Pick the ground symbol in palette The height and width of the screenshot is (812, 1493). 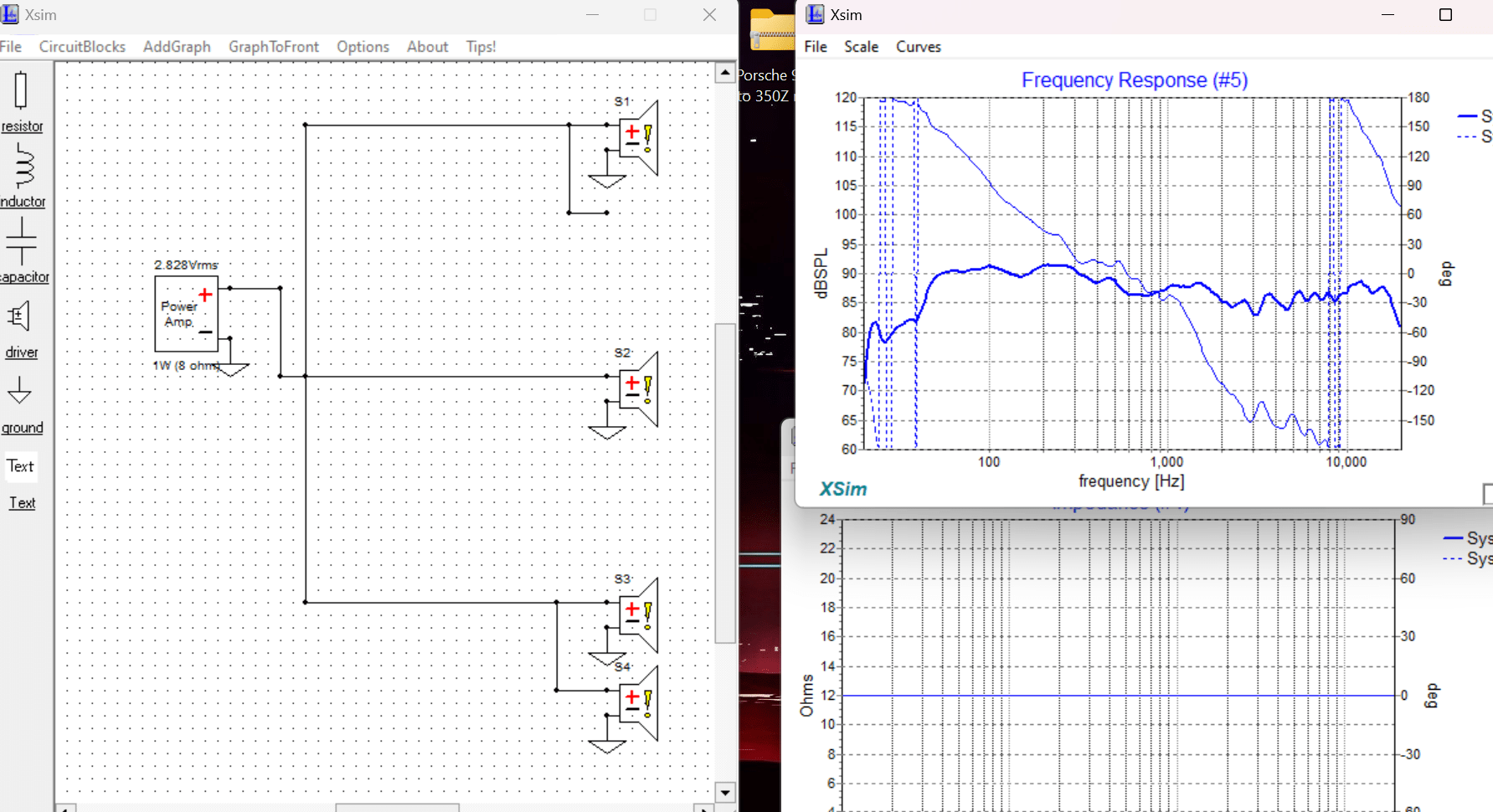tap(19, 391)
